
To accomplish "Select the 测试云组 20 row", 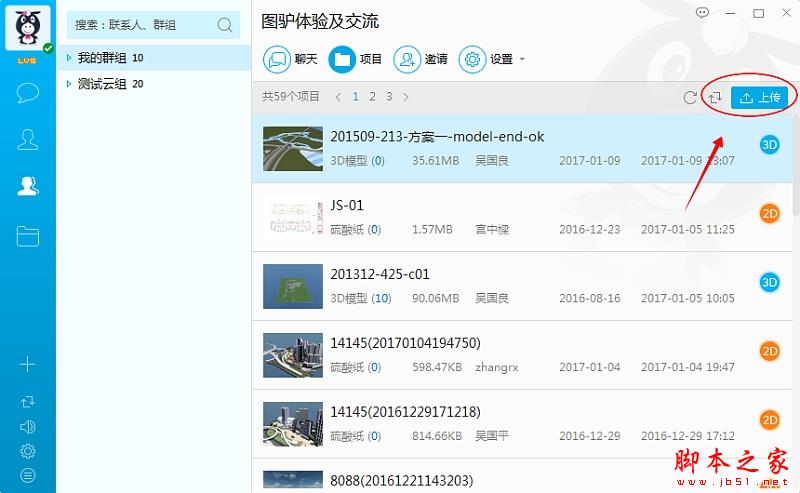I will point(153,84).
